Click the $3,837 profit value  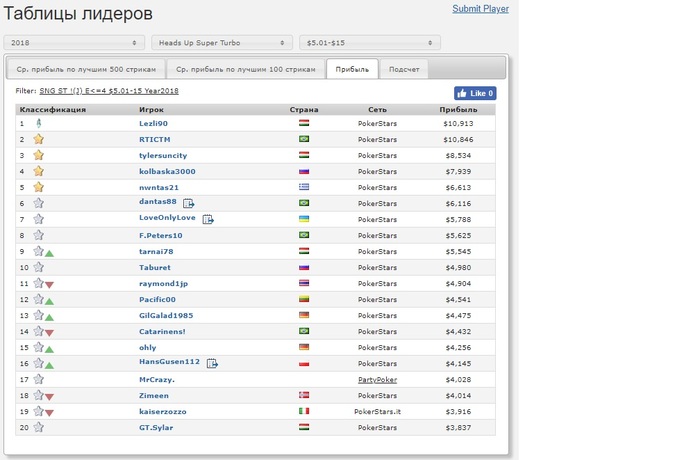(458, 427)
